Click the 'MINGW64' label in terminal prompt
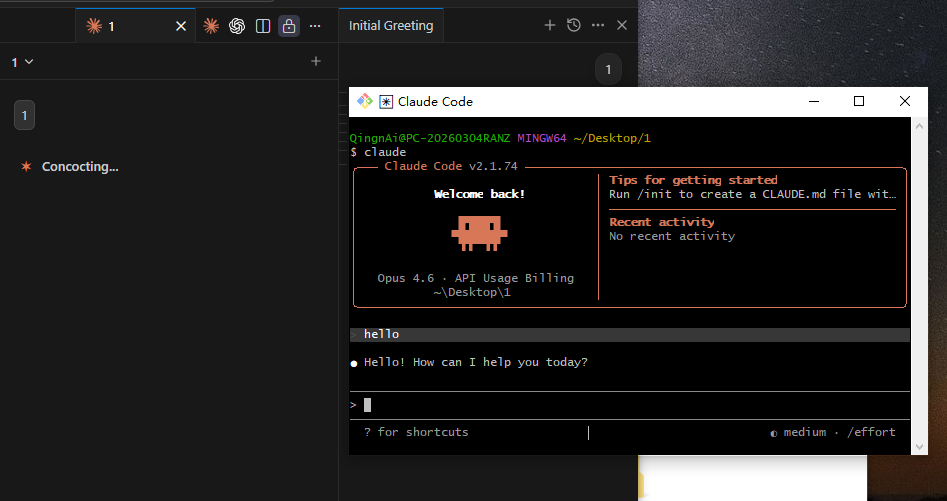This screenshot has width=947, height=501. click(x=542, y=138)
